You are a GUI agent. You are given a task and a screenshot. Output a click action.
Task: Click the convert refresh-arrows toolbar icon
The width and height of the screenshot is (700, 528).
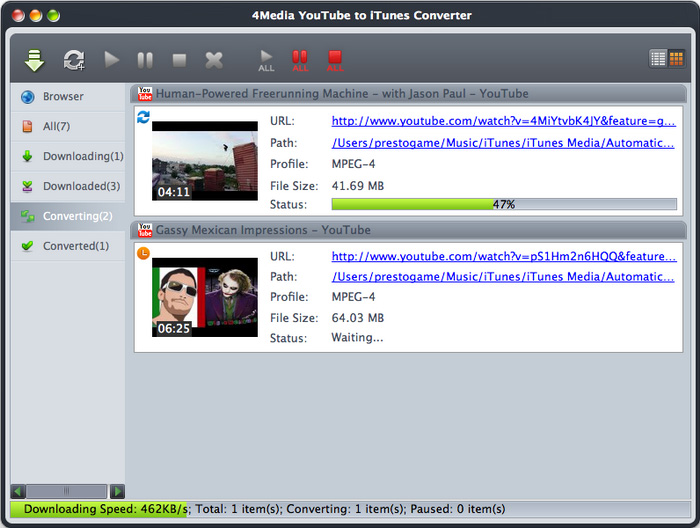(x=74, y=60)
